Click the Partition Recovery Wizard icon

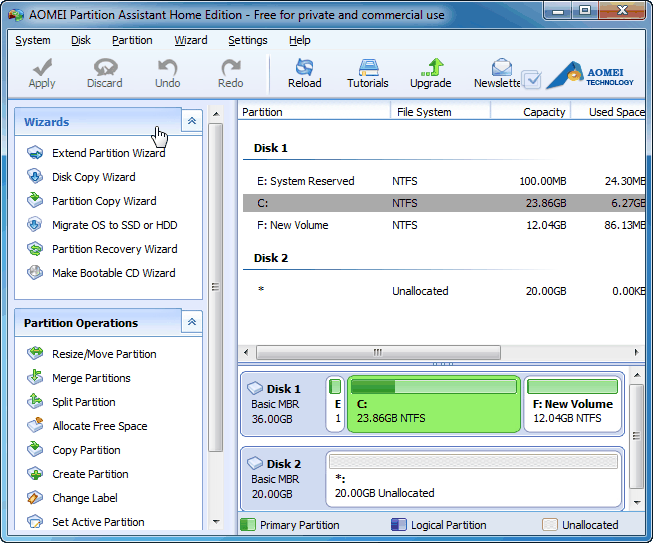35,249
